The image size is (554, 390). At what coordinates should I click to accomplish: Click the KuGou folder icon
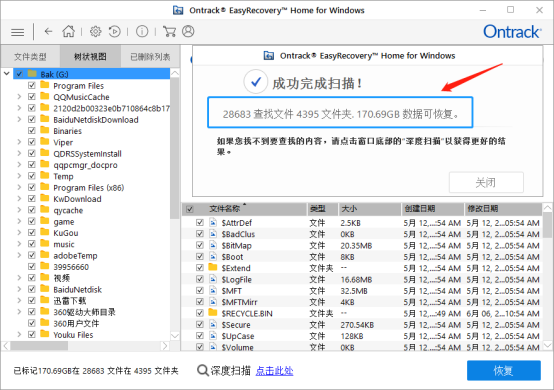click(45, 232)
